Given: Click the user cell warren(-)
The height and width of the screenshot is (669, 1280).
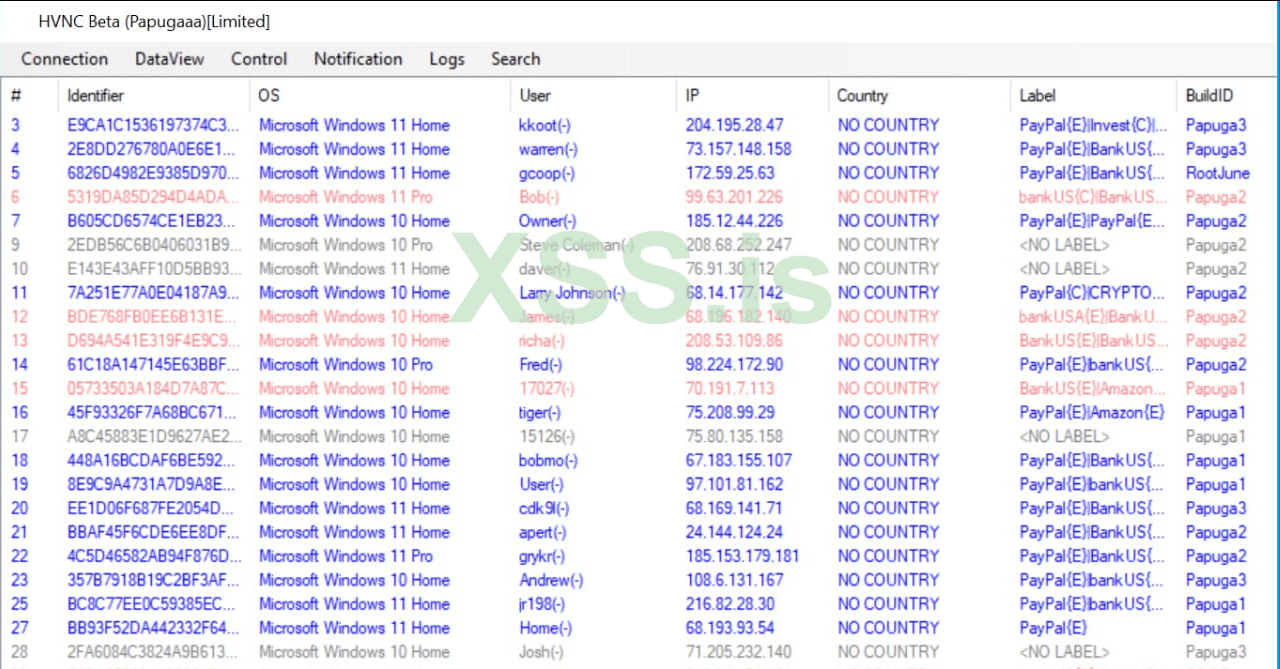Looking at the screenshot, I should coord(547,149).
